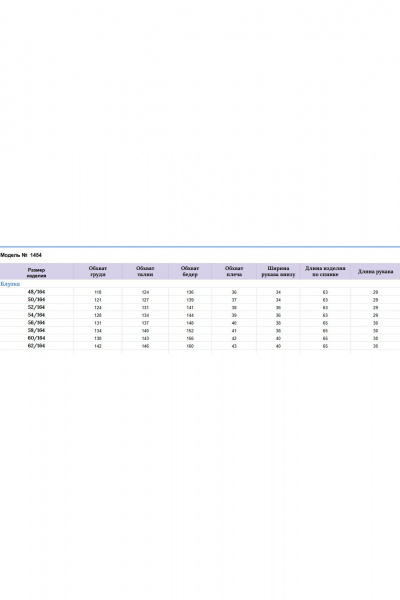The image size is (400, 600).
Task: Click the 58/164 size row label
Action: (36, 330)
